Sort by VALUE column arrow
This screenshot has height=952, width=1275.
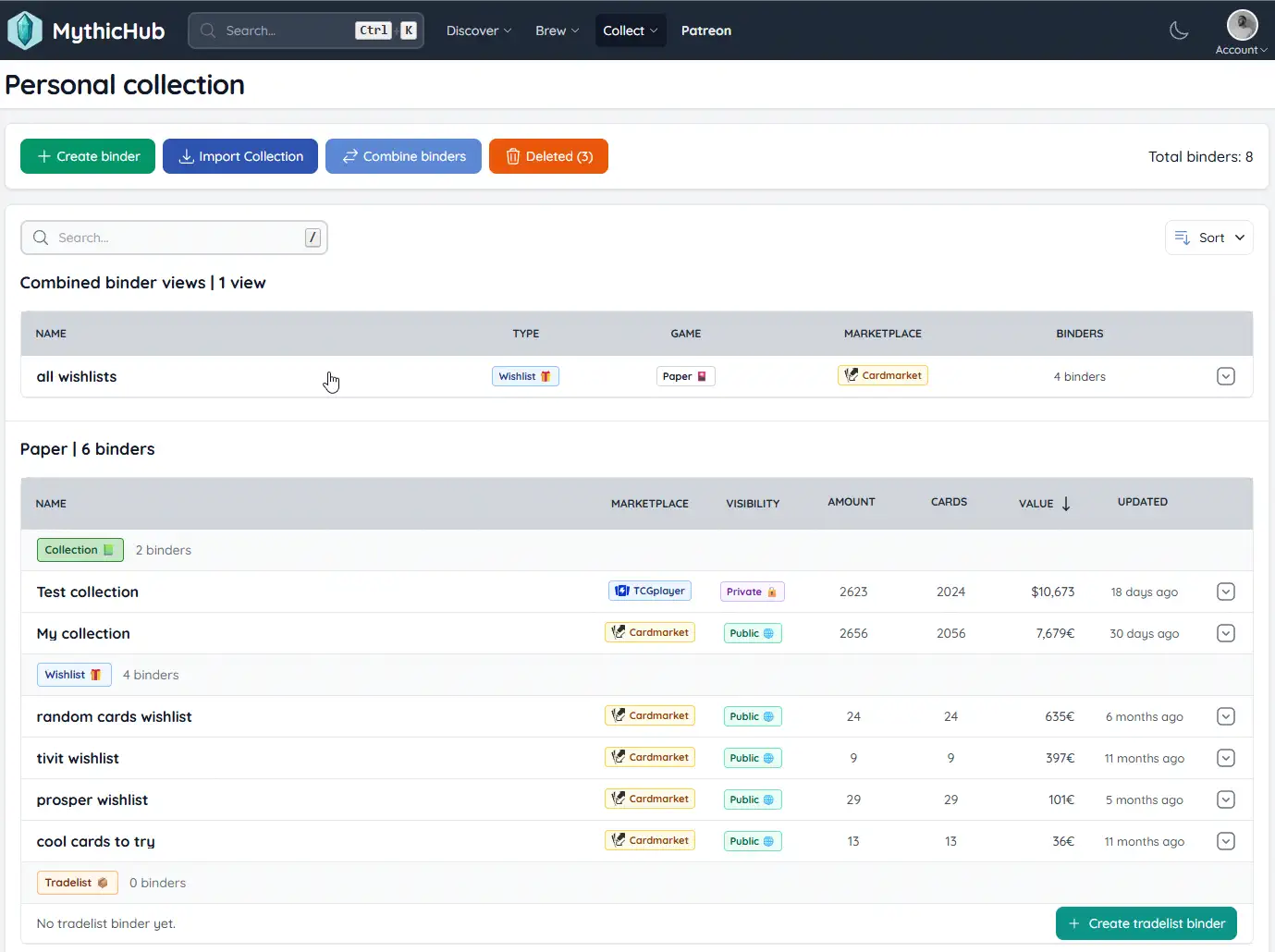coord(1066,504)
